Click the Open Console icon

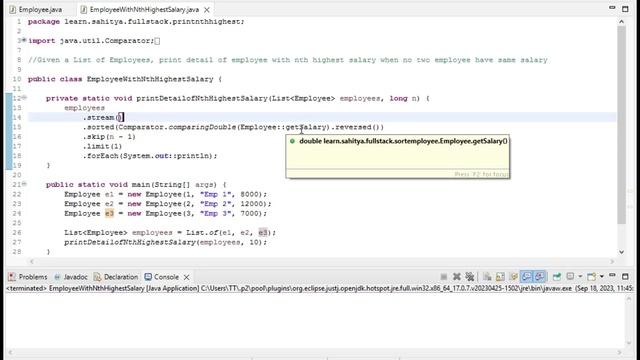coord(591,277)
